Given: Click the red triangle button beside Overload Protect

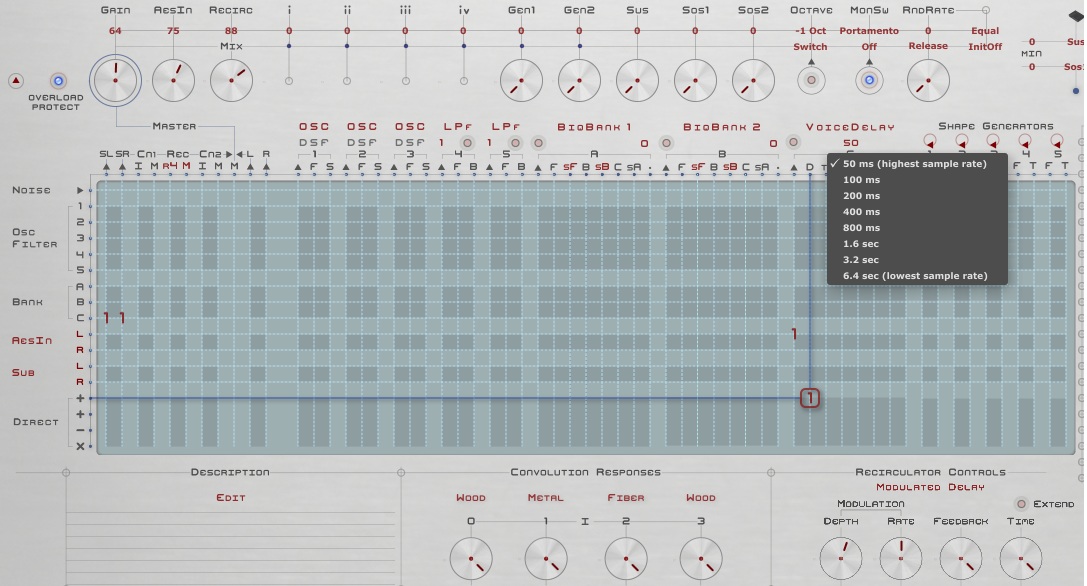Looking at the screenshot, I should (x=16, y=80).
